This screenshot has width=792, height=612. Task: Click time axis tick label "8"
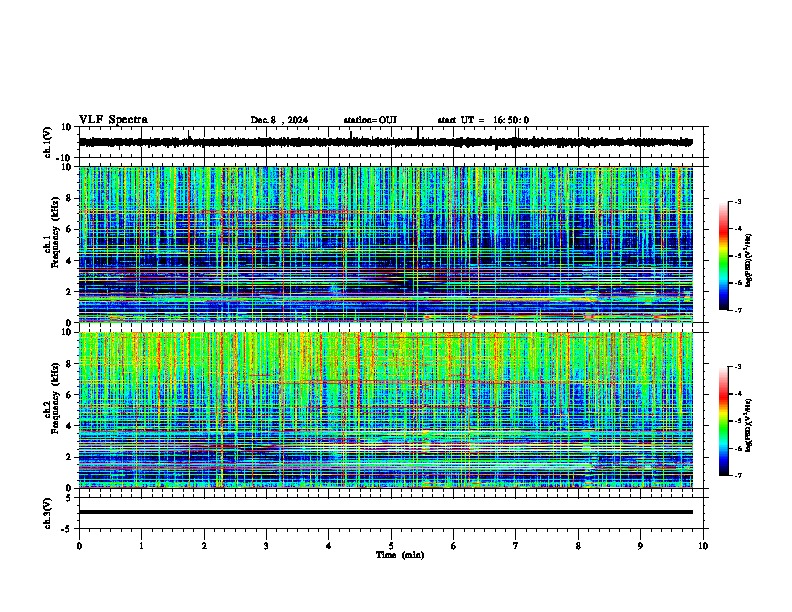coord(578,546)
